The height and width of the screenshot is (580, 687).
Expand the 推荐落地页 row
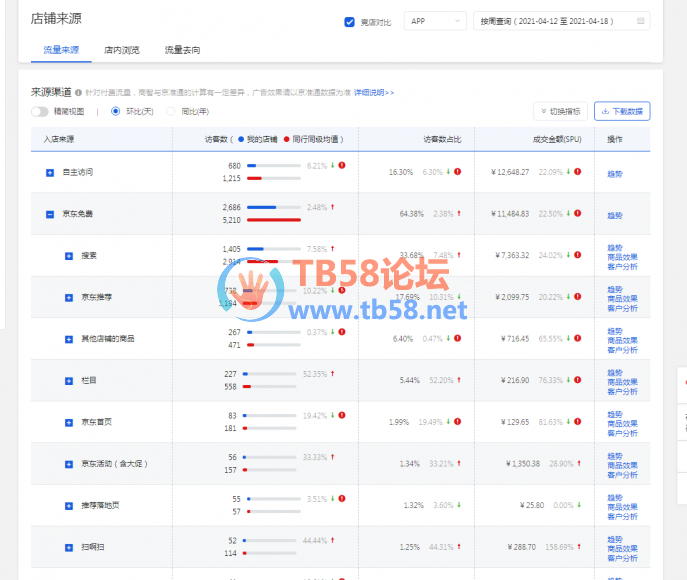coord(69,506)
